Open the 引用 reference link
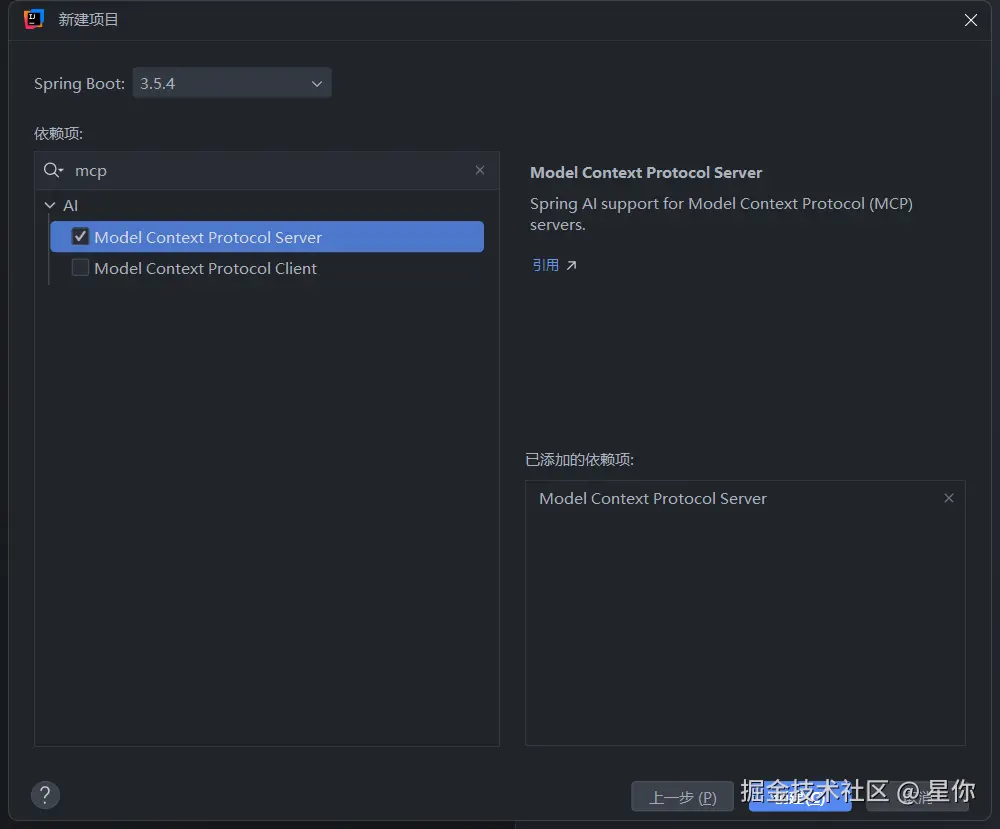 point(546,265)
